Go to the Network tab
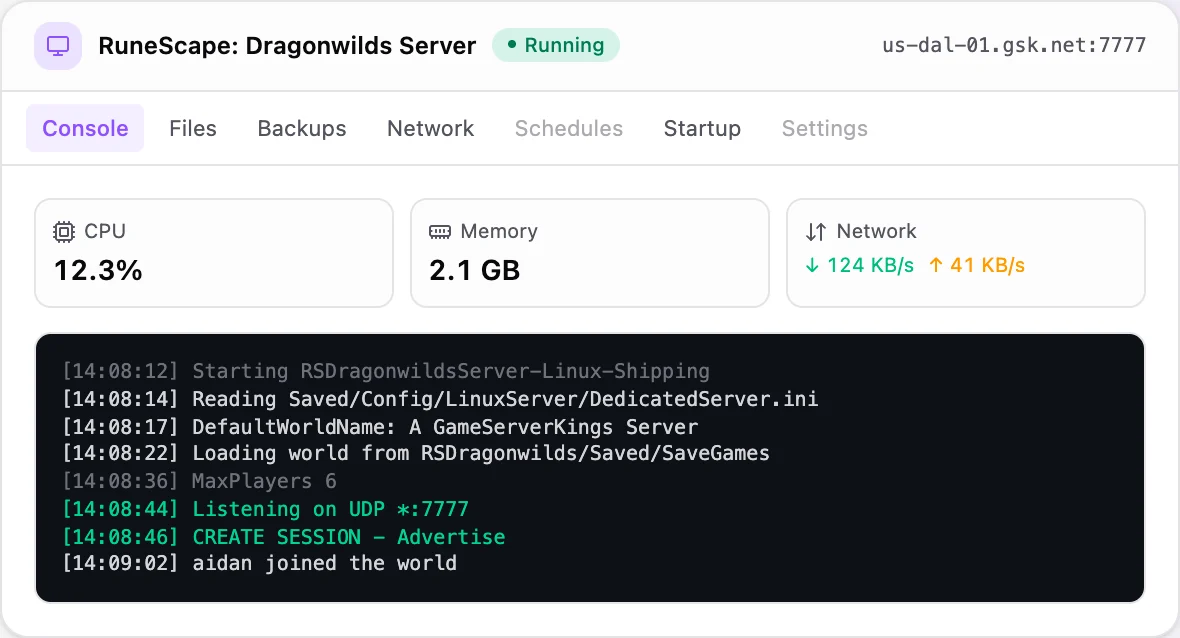The width and height of the screenshot is (1180, 638). pyautogui.click(x=430, y=128)
